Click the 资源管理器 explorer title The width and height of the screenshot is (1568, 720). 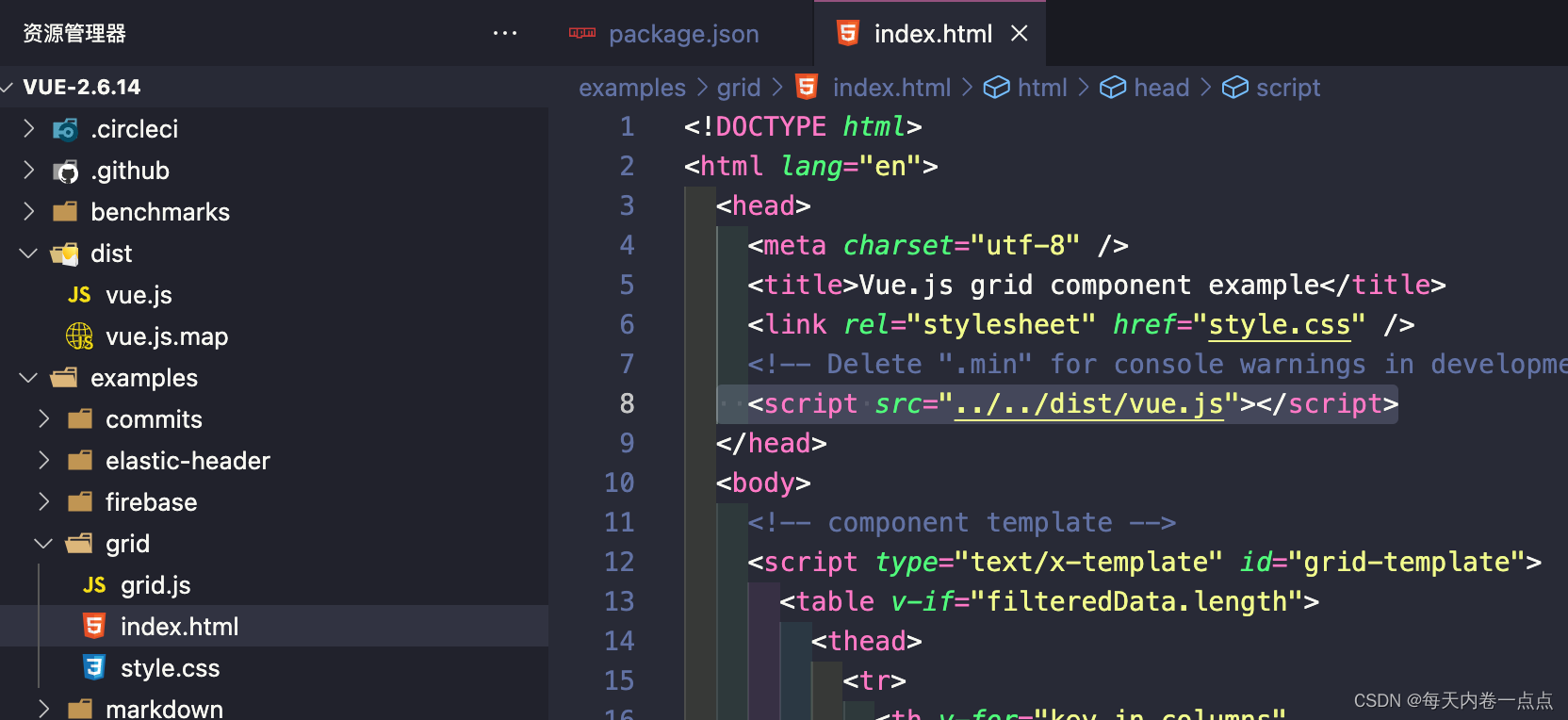click(74, 34)
